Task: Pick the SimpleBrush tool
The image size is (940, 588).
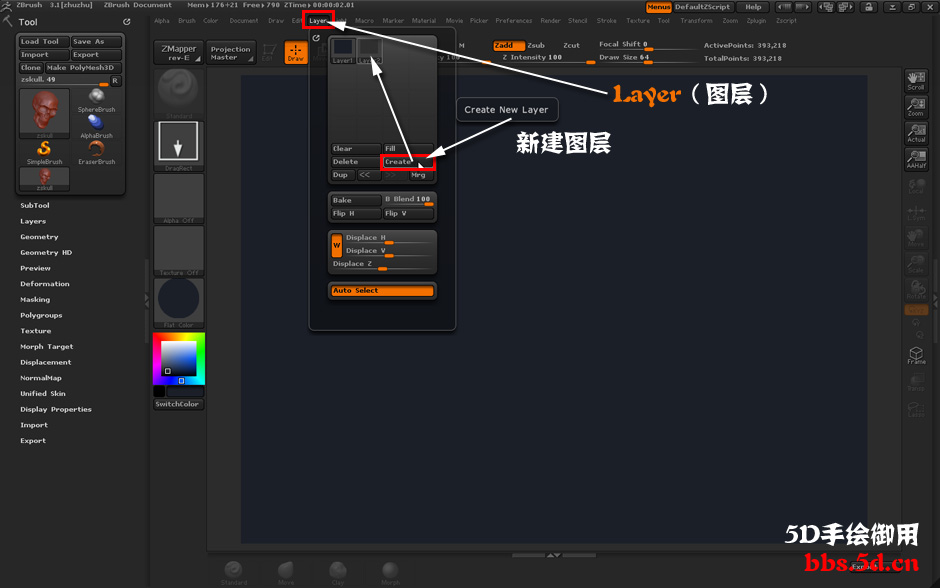Action: pyautogui.click(x=44, y=153)
